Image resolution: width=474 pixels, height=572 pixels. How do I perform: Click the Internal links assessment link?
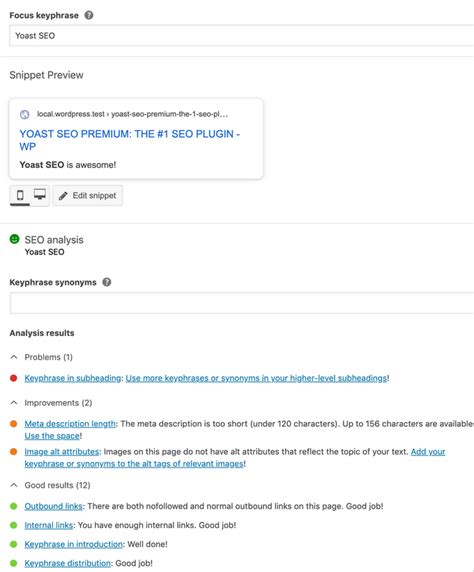pos(49,525)
